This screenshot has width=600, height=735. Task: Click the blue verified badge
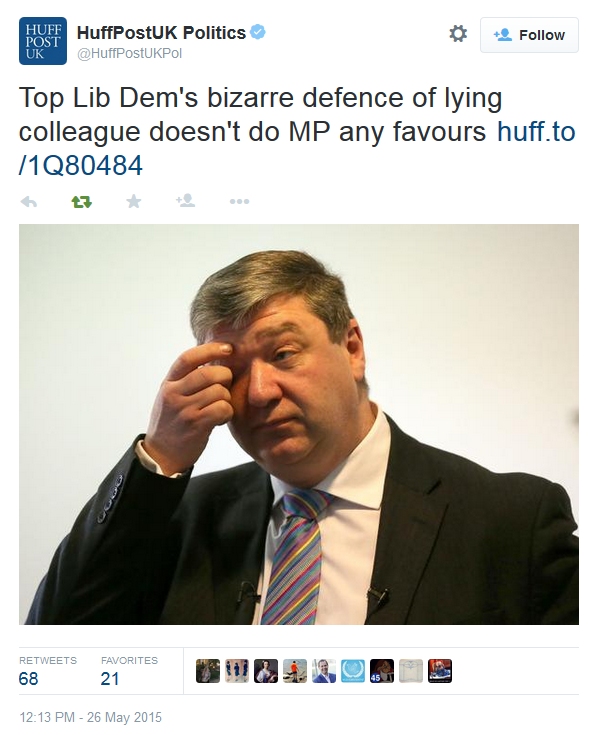click(258, 32)
